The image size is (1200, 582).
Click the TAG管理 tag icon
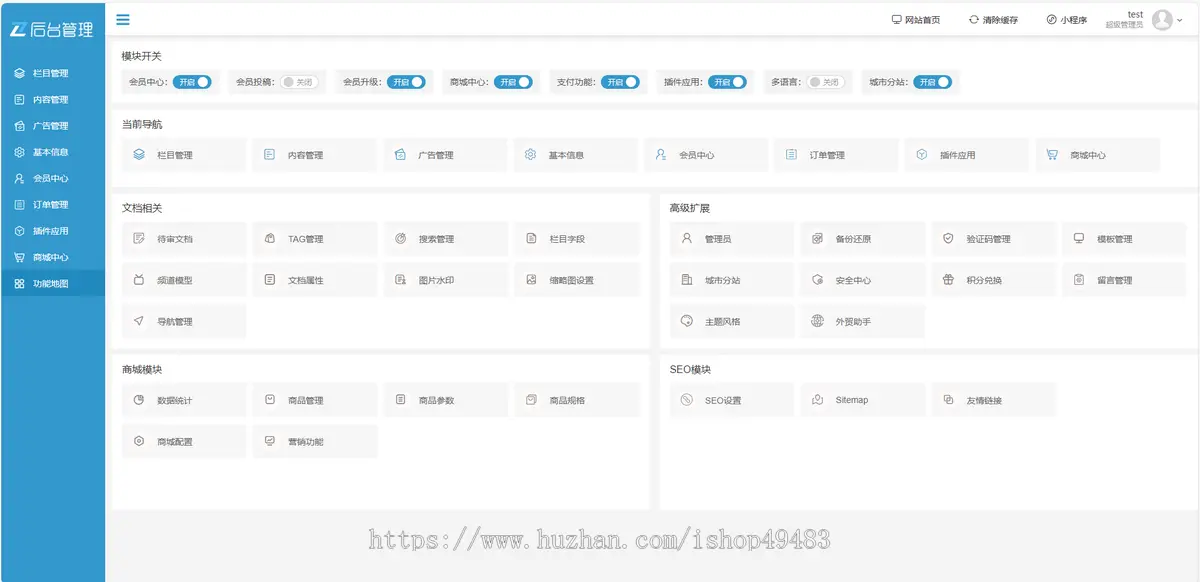pyautogui.click(x=269, y=239)
